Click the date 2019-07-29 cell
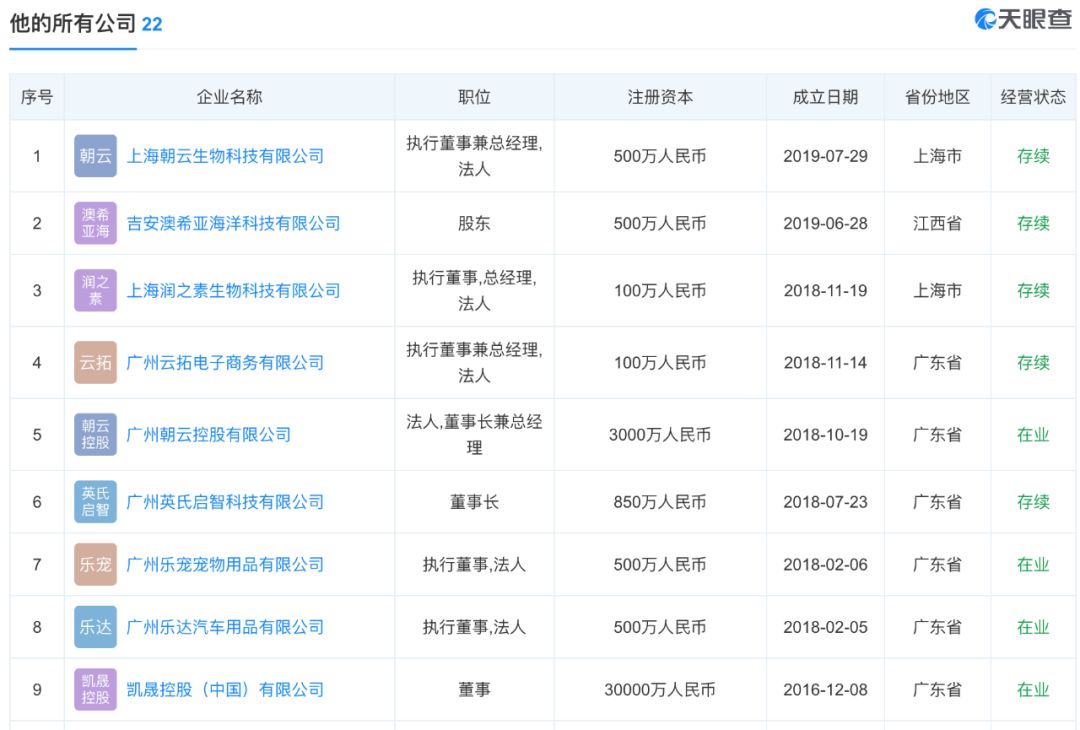Image resolution: width=1080 pixels, height=730 pixels. [x=825, y=156]
